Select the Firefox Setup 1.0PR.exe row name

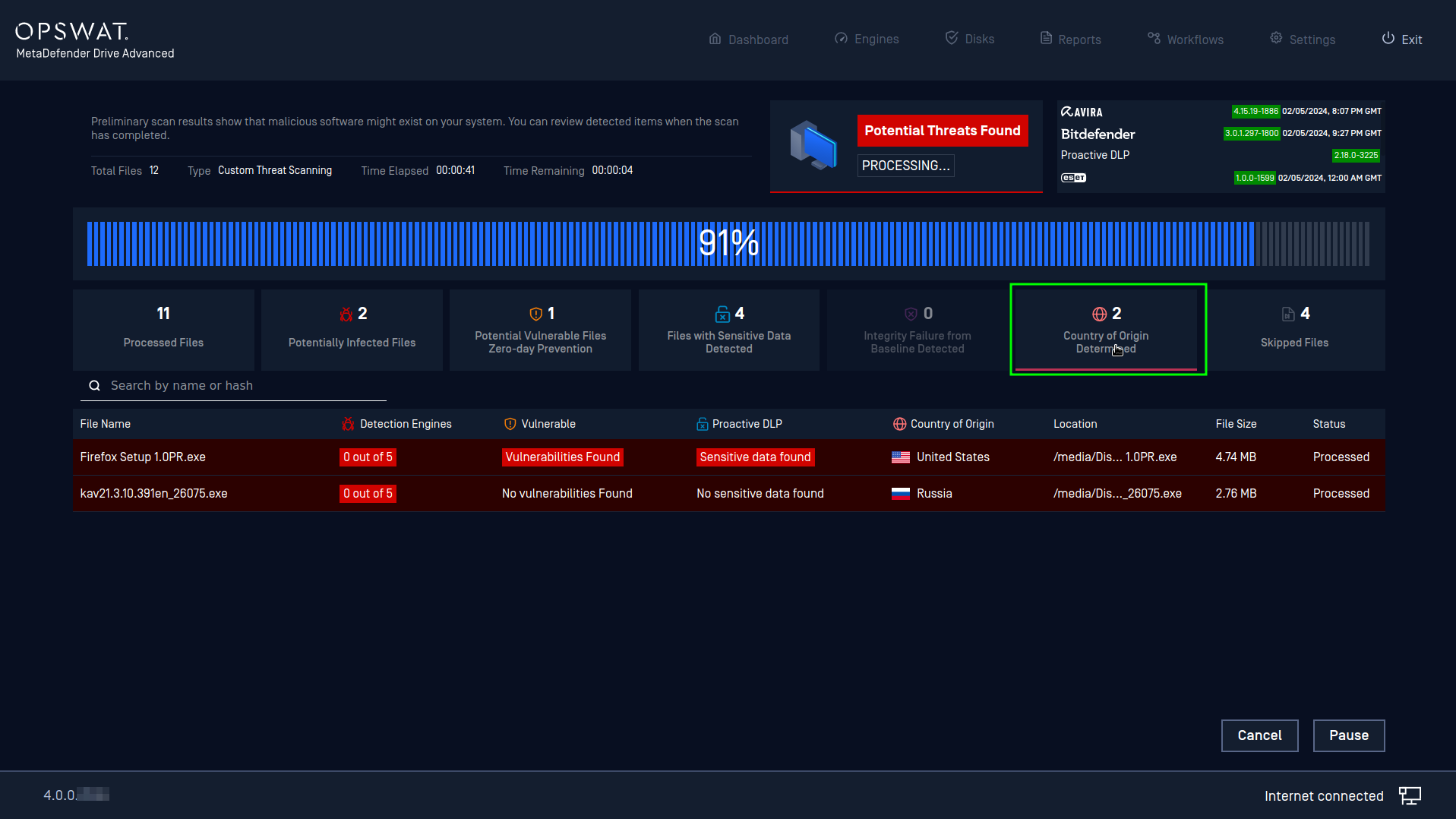(x=143, y=457)
